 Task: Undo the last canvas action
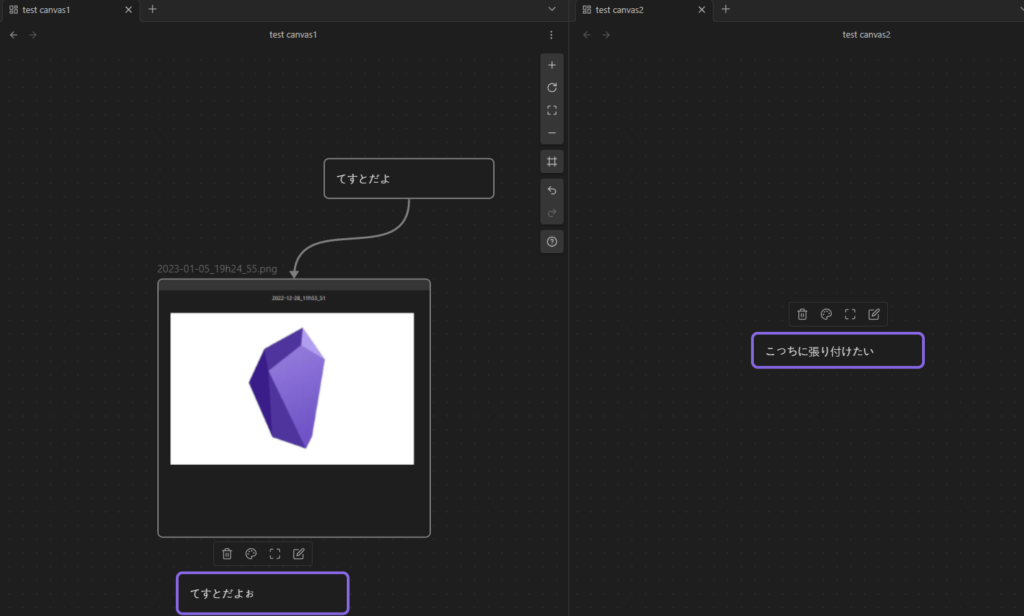tap(552, 191)
